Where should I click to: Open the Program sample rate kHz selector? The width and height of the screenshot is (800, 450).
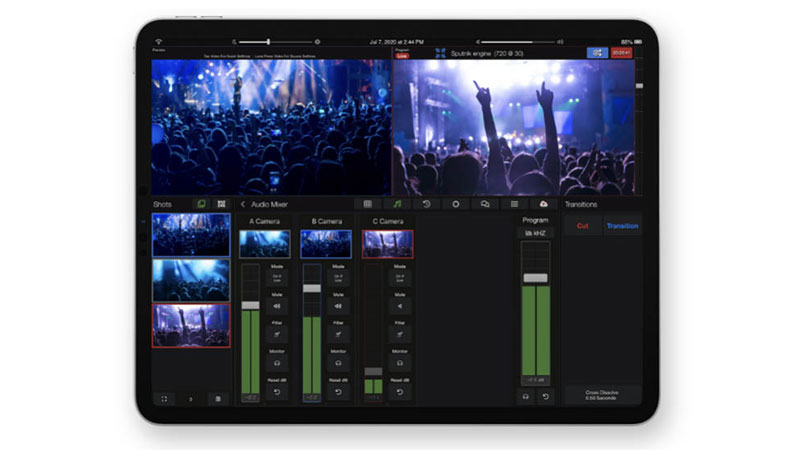pyautogui.click(x=535, y=233)
